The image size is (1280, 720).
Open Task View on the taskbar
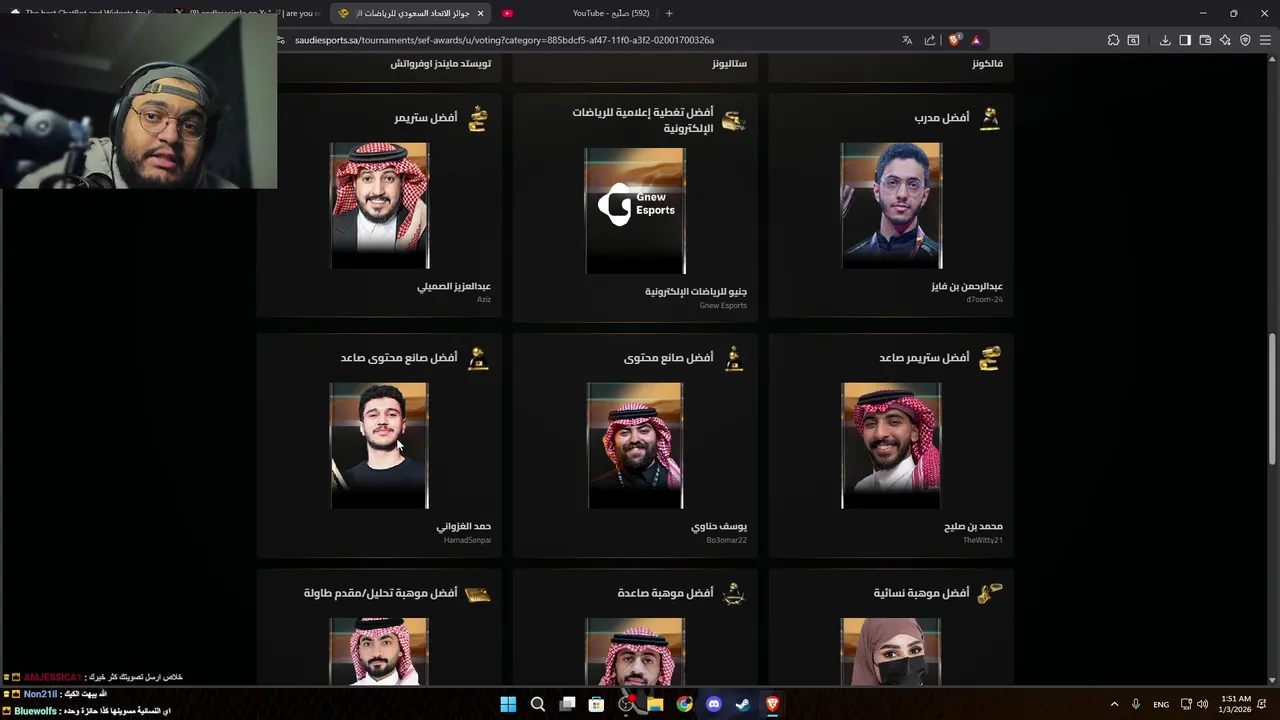tap(567, 704)
